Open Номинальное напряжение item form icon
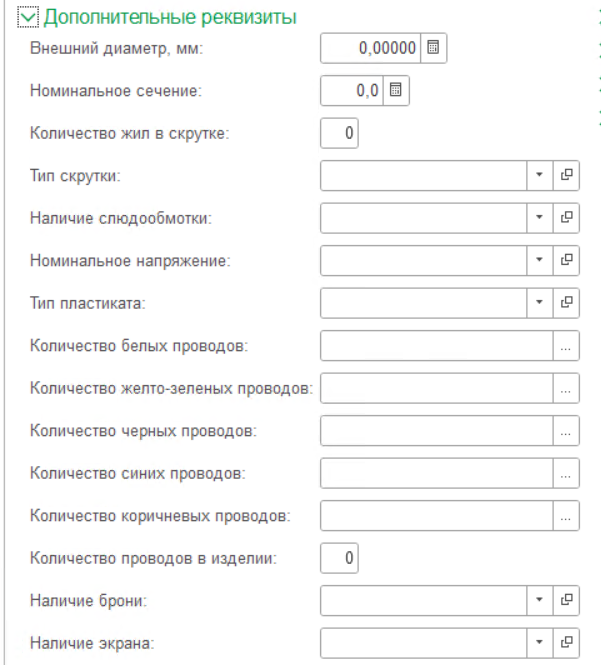Image resolution: width=601 pixels, height=665 pixels. click(566, 260)
